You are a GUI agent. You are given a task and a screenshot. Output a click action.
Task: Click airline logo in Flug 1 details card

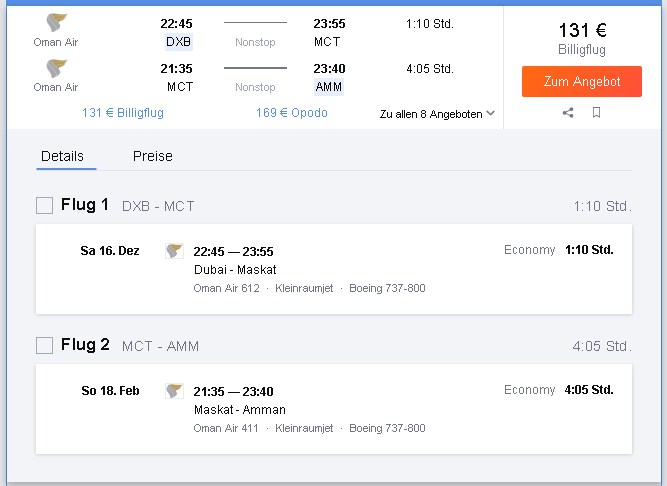pos(174,251)
